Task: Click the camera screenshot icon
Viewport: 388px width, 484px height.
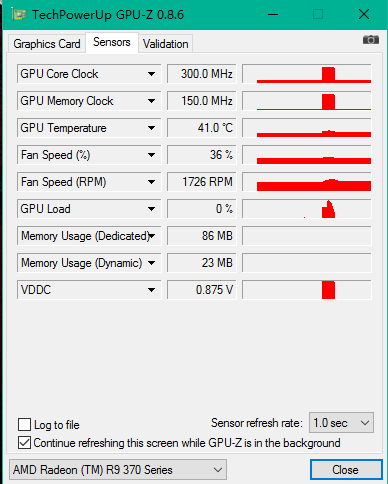Action: point(371,40)
